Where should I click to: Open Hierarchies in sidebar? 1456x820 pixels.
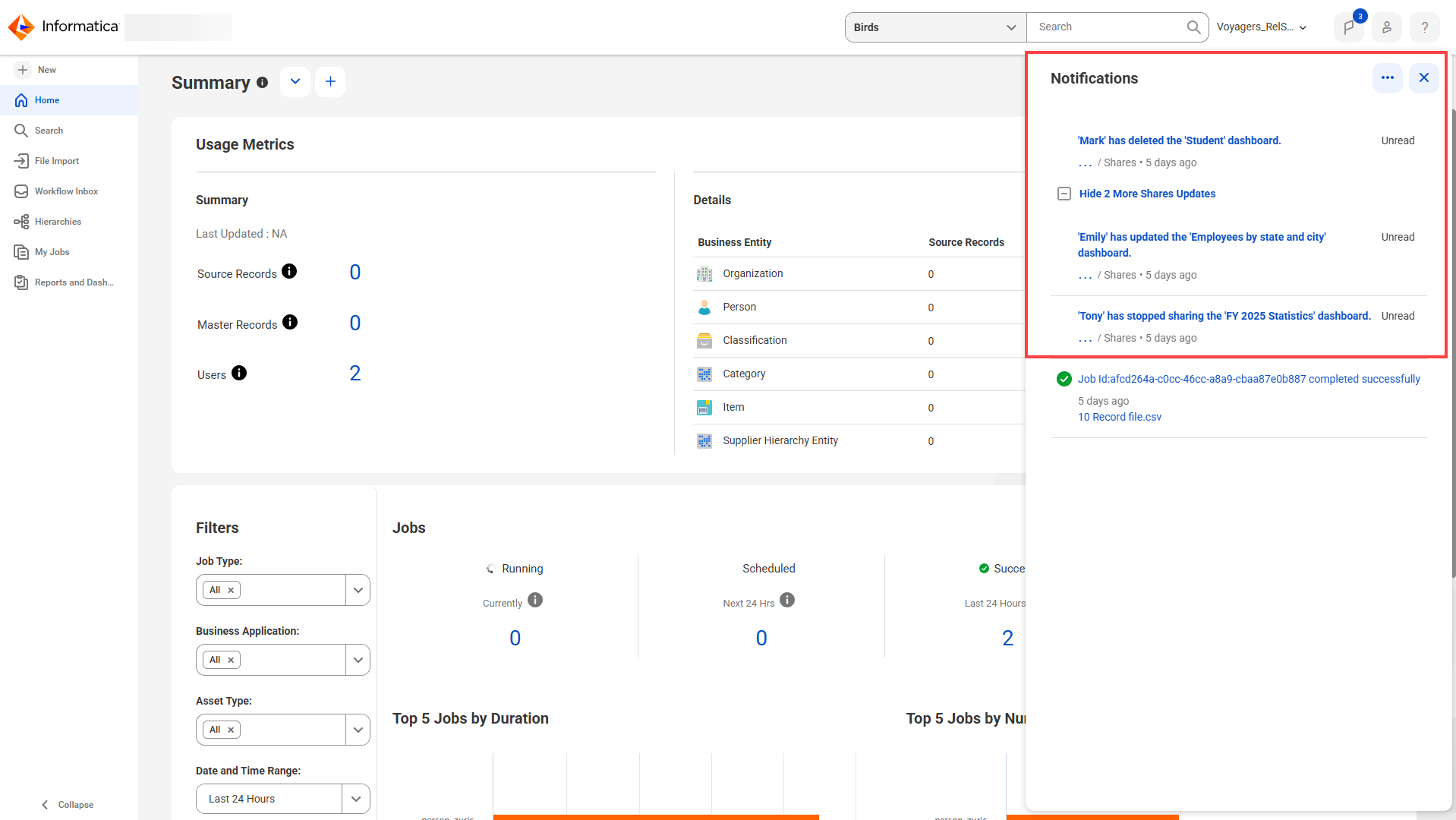[x=69, y=222]
